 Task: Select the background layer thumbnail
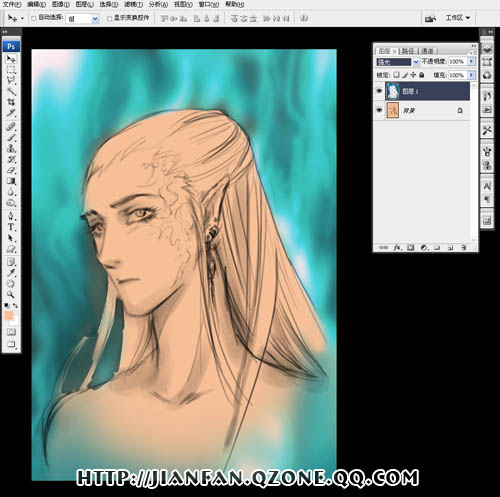393,110
